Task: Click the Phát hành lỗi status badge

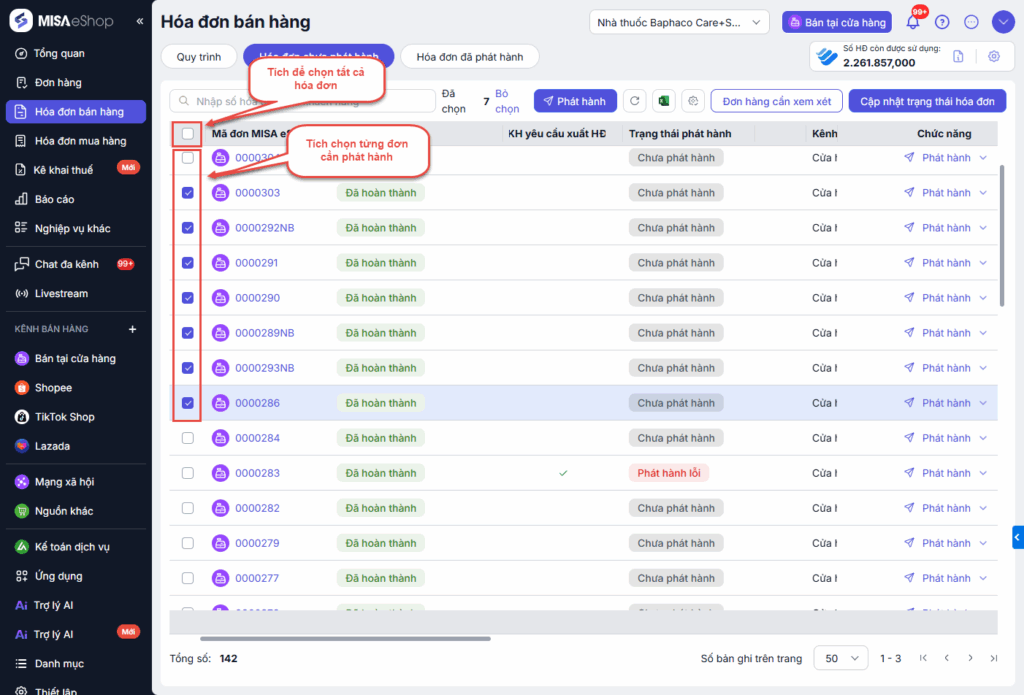Action: point(669,473)
